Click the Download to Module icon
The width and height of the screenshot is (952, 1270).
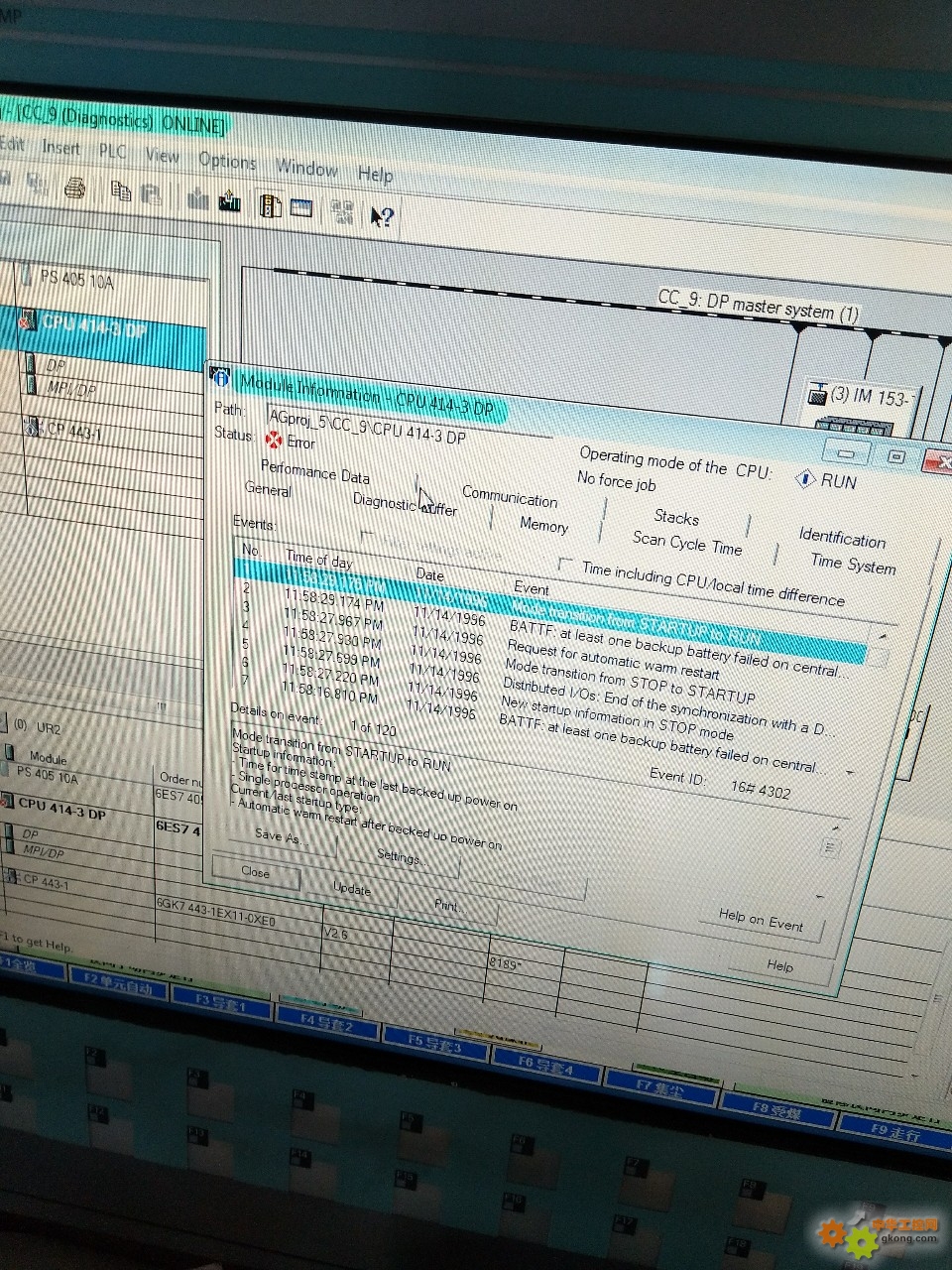(x=198, y=199)
